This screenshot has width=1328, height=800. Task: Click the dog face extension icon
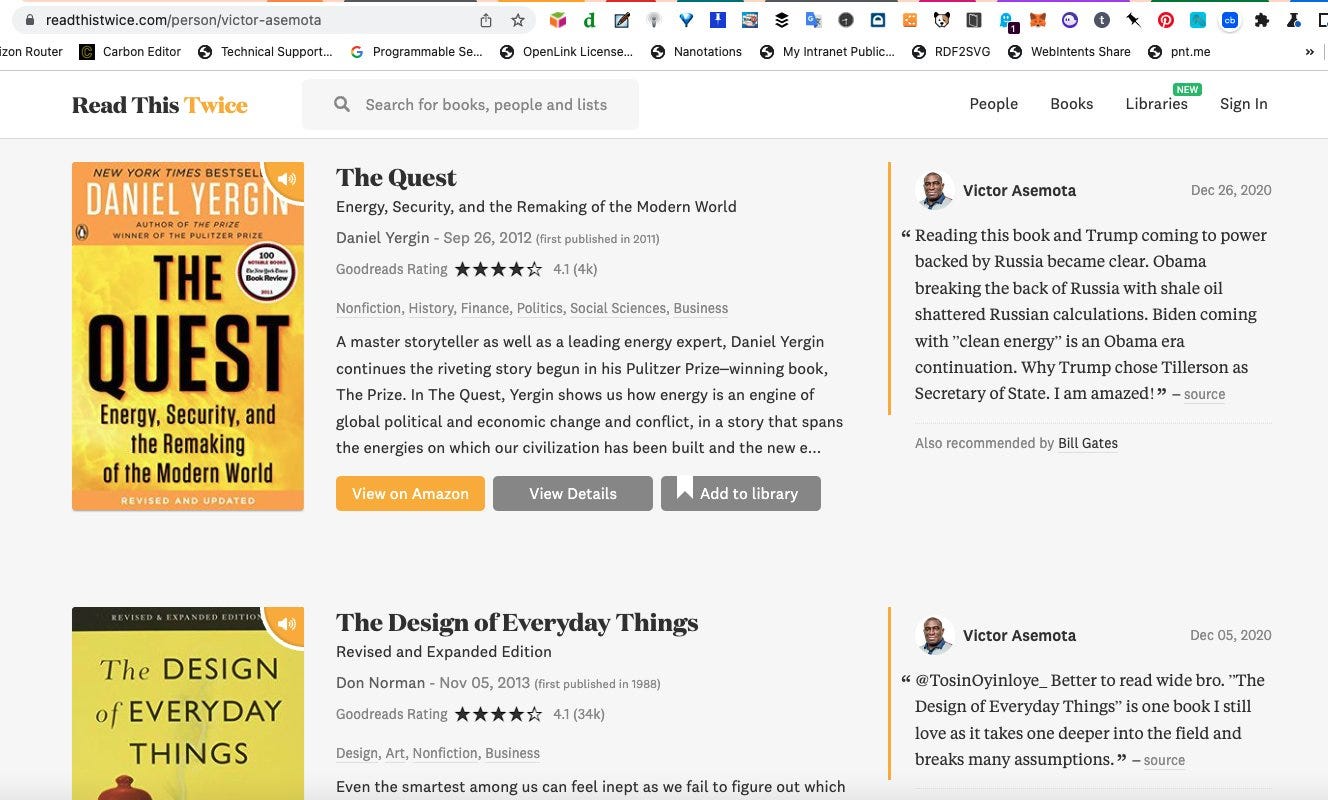[x=942, y=20]
